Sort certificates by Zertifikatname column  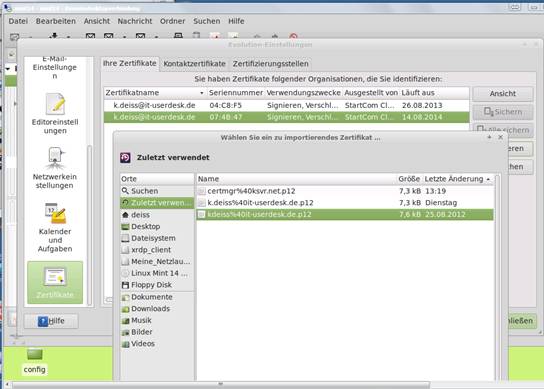point(155,93)
